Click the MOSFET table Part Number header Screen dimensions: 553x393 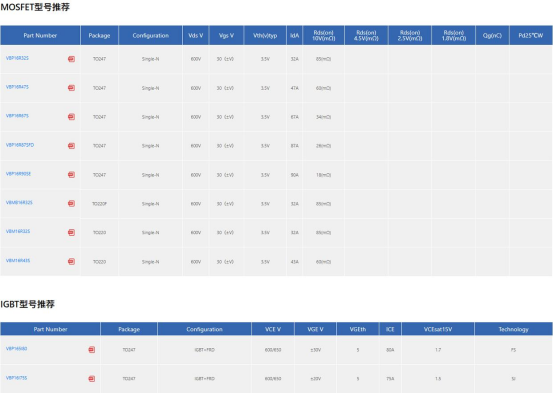pos(40,35)
